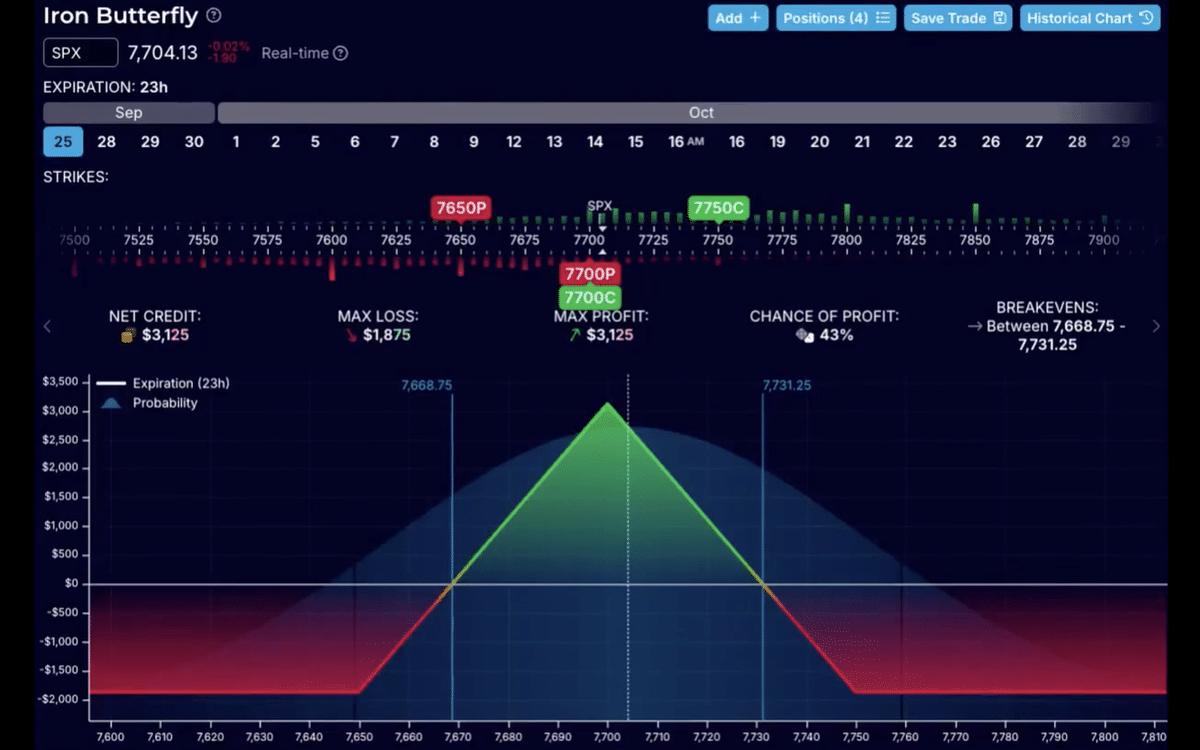Click the 7700C short call strike tag
The width and height of the screenshot is (1200, 750).
pyautogui.click(x=590, y=298)
